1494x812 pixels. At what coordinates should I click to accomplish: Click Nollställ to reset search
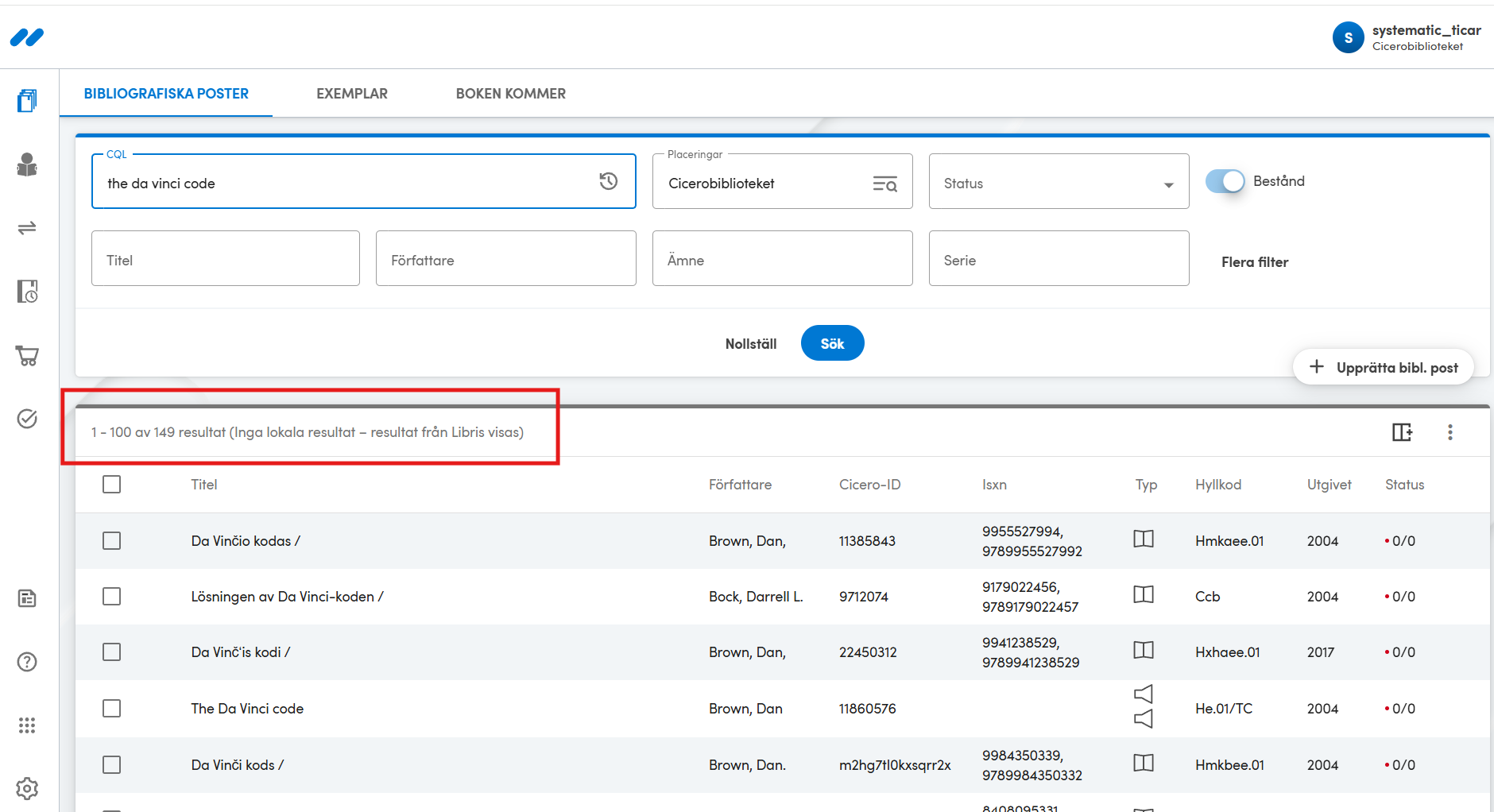coord(751,343)
